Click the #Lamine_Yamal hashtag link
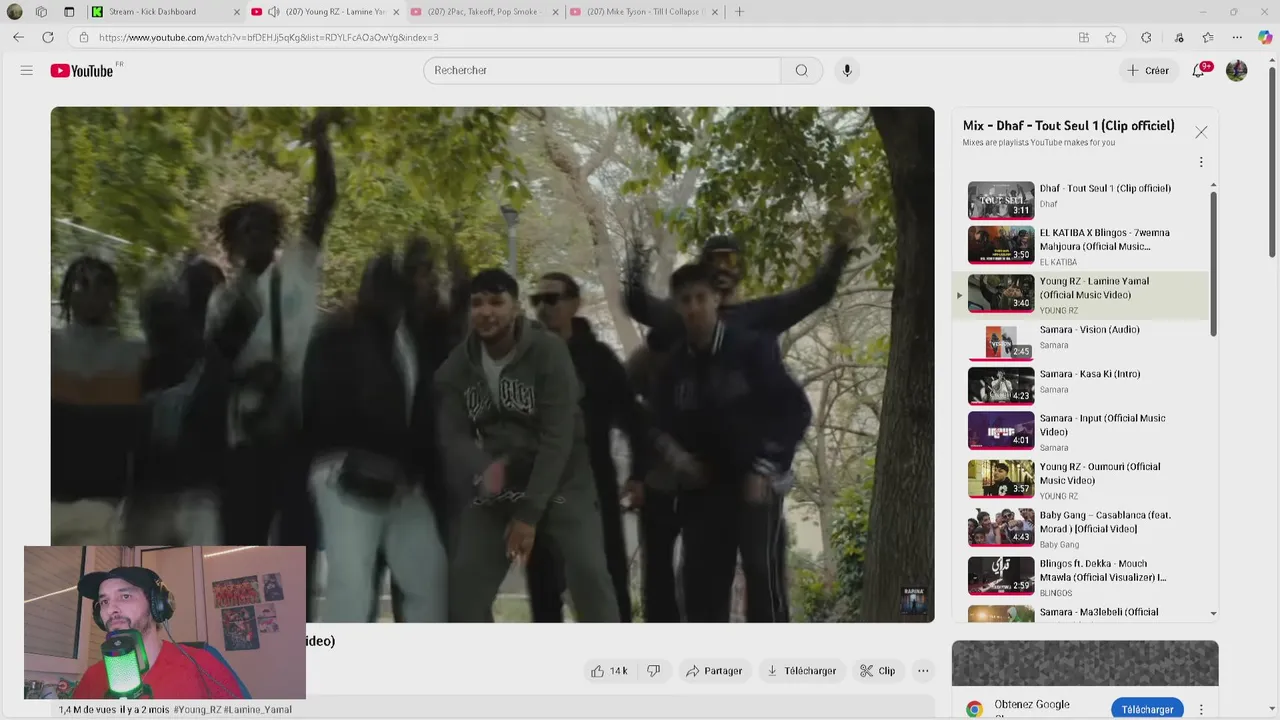This screenshot has width=1280, height=720. click(x=258, y=710)
